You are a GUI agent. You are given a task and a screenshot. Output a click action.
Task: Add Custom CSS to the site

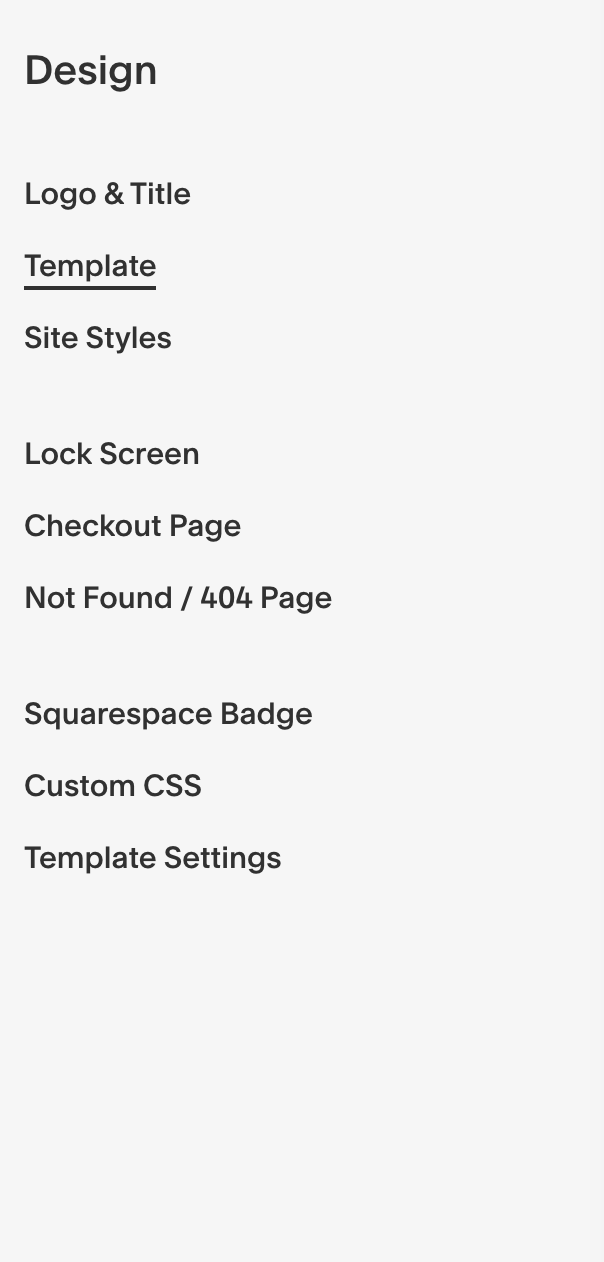(x=112, y=787)
